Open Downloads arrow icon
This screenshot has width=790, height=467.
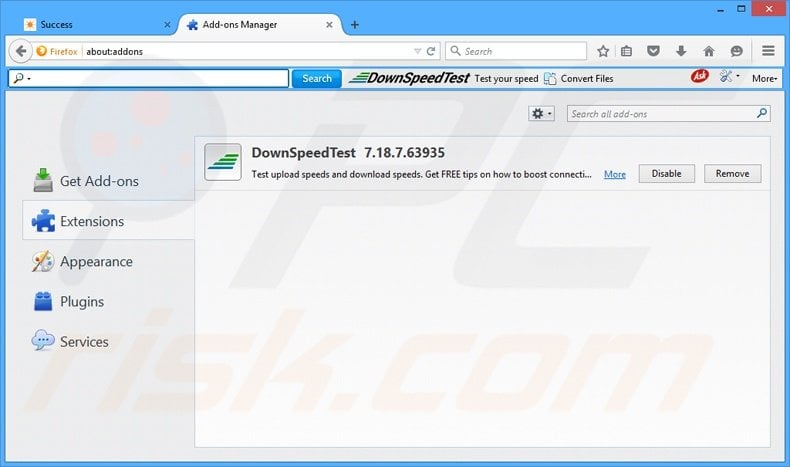coord(681,51)
